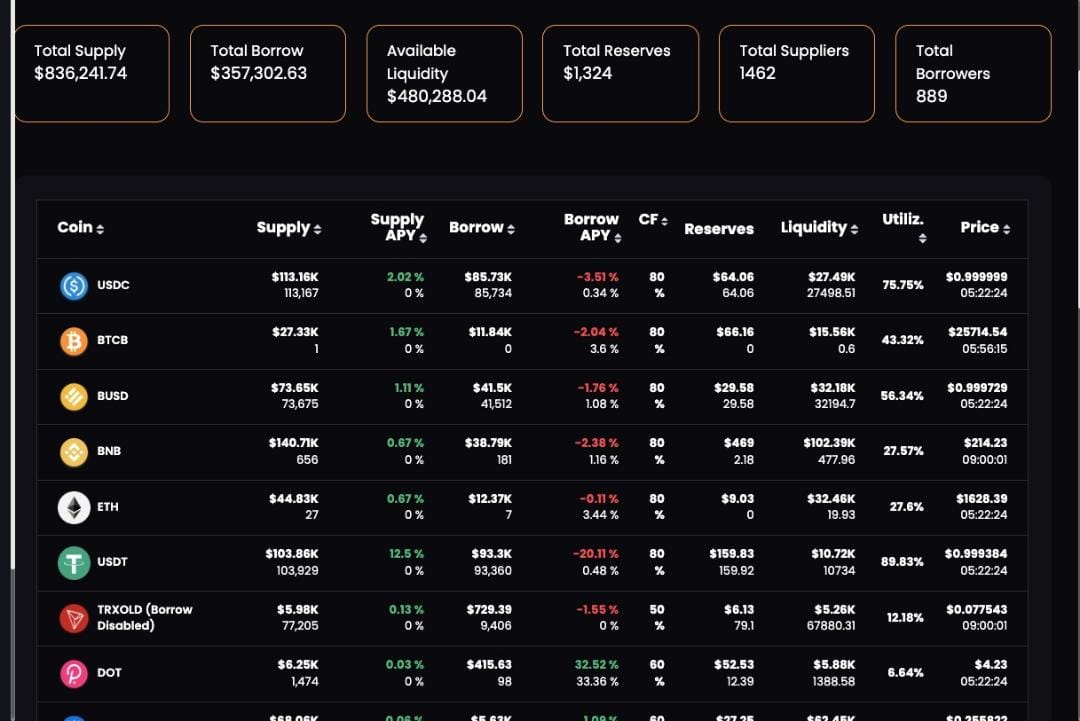Click the Total Supply summary card

click(x=92, y=73)
